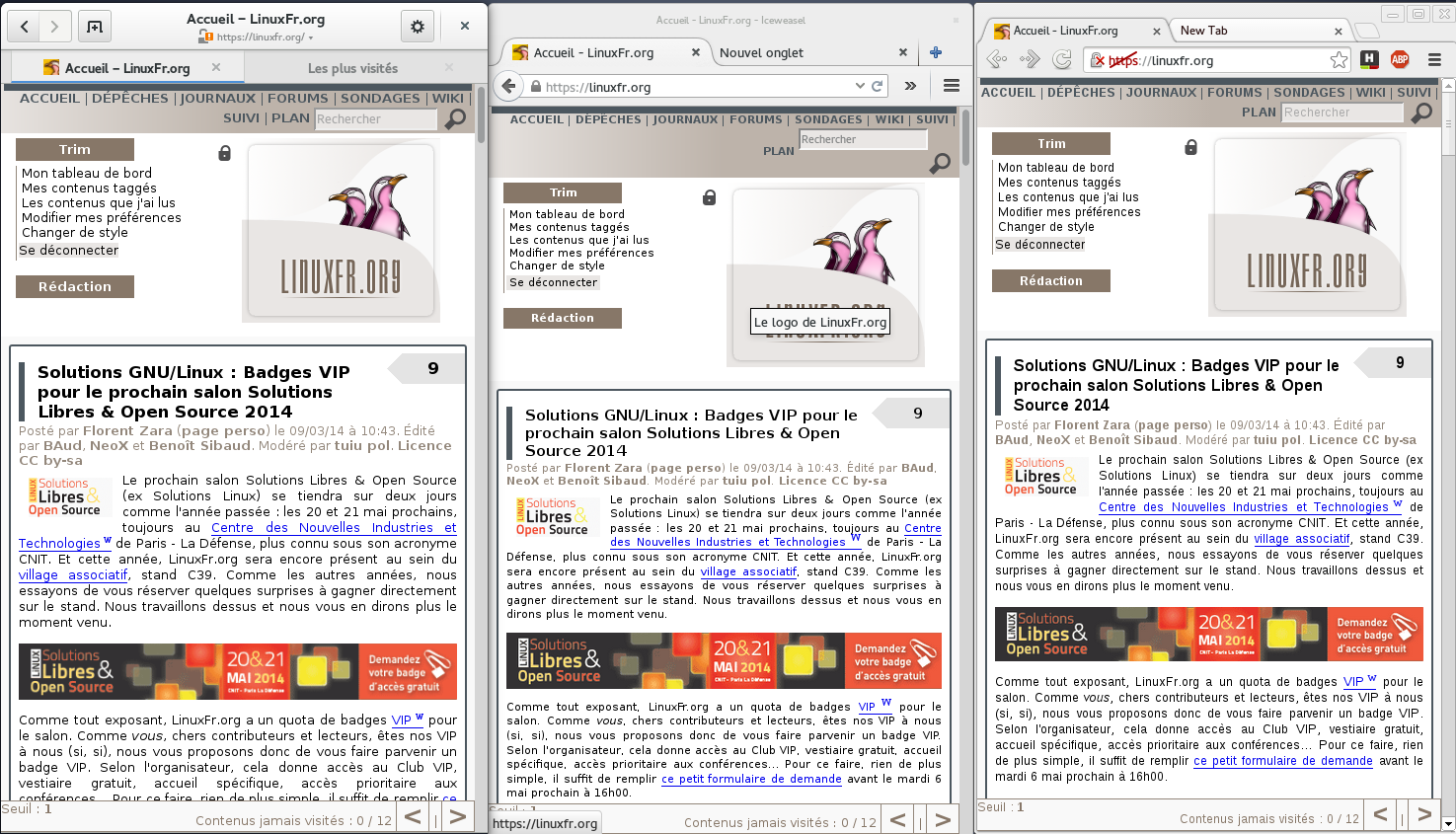
Task: Expand the URL dropdown arrow in left window title
Action: pos(311,38)
